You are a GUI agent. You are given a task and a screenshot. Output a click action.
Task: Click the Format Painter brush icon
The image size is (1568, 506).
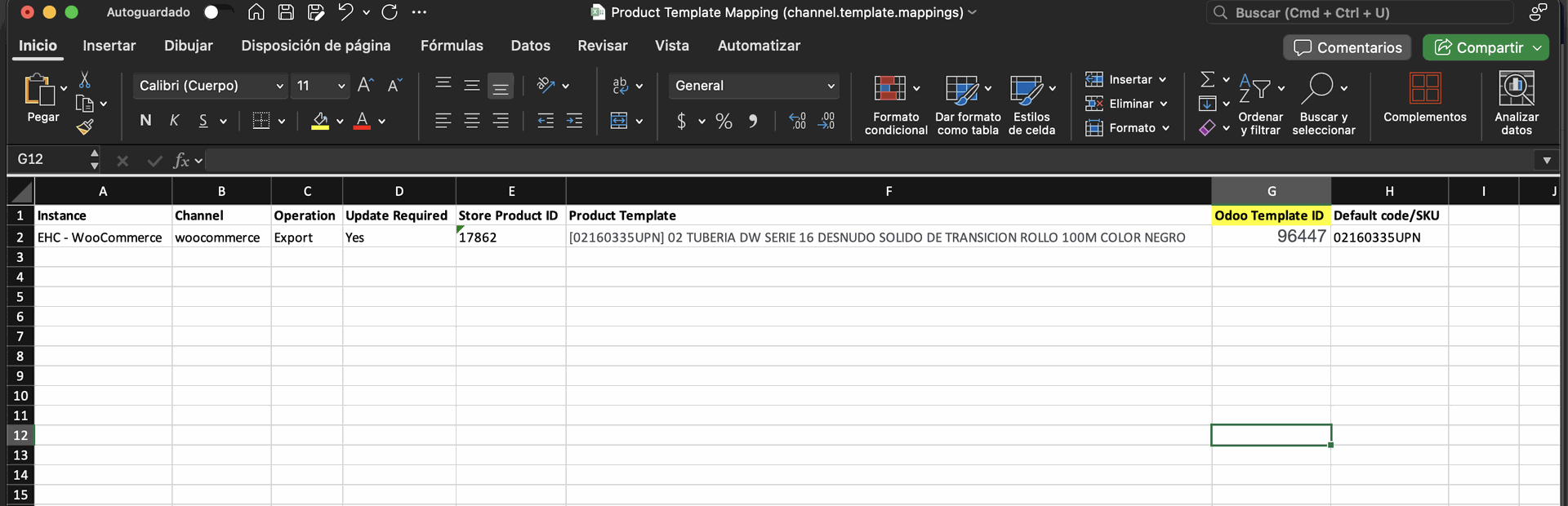coord(85,126)
